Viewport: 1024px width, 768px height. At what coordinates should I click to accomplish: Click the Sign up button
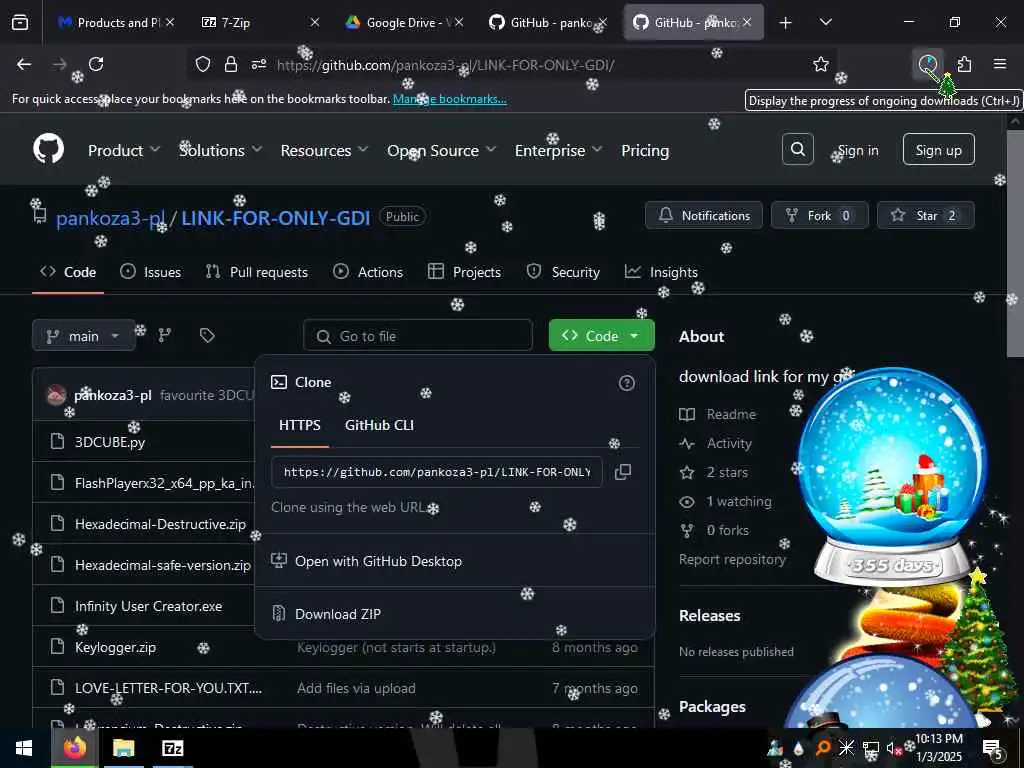tap(938, 150)
